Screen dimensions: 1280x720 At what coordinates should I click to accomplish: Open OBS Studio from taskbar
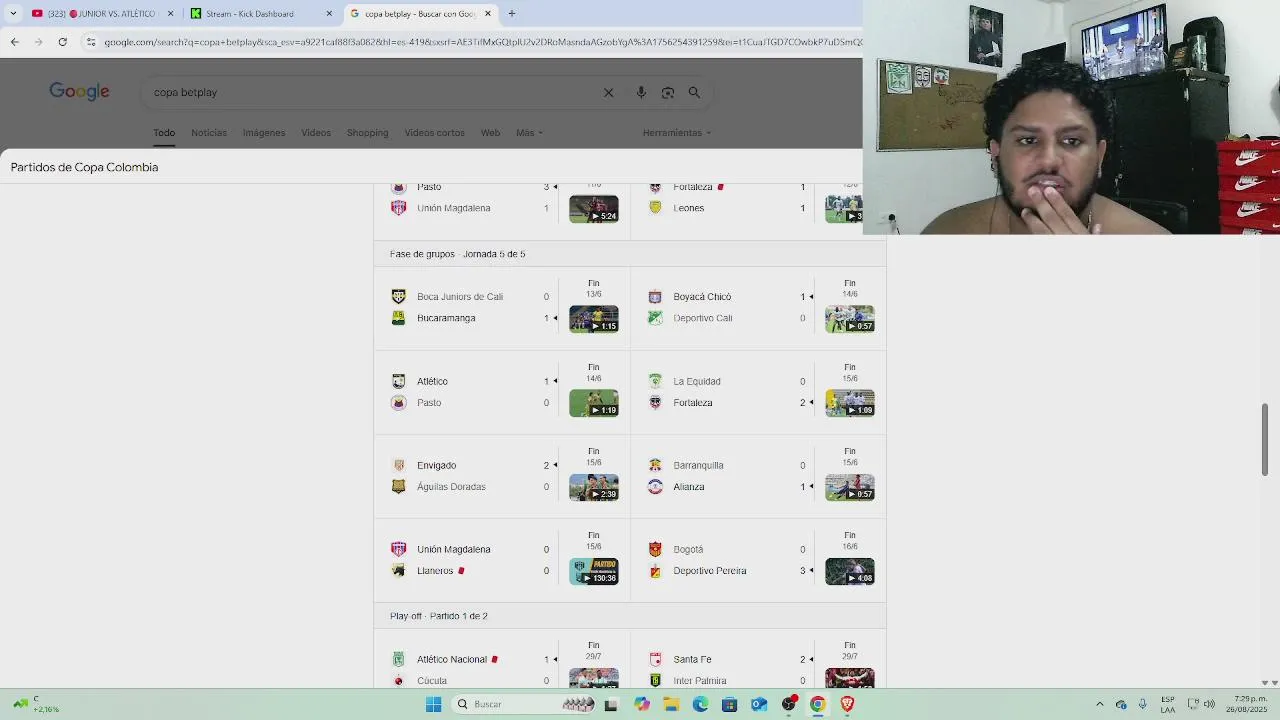[x=789, y=704]
